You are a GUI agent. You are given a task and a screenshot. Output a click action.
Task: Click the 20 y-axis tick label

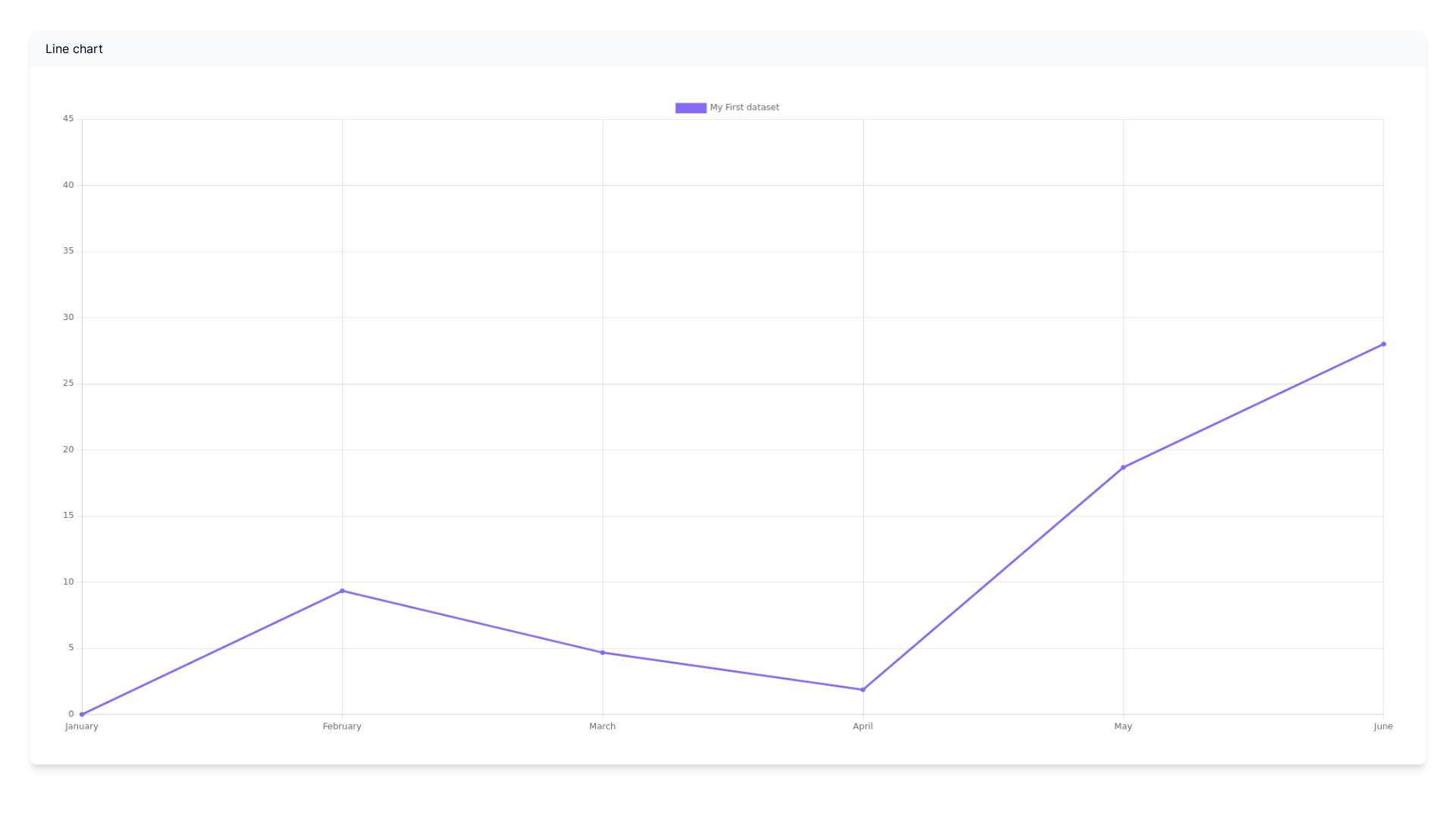tap(68, 450)
